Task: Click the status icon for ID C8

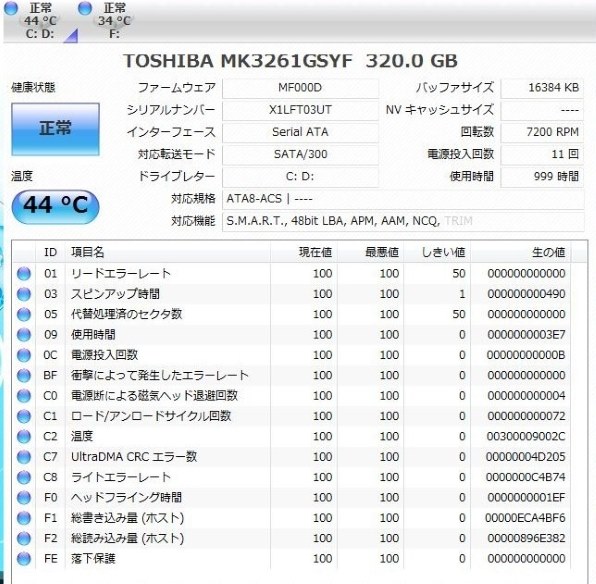Action: (24, 477)
